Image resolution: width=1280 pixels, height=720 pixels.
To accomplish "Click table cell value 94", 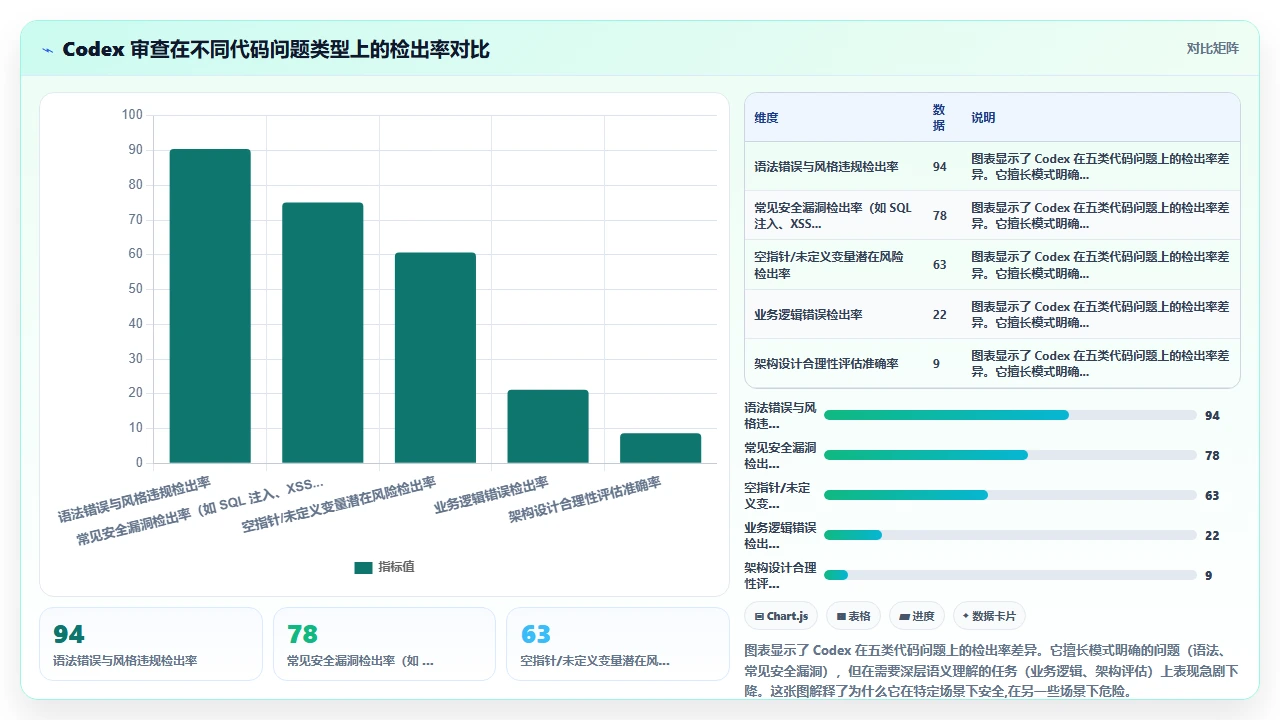I will 939,167.
